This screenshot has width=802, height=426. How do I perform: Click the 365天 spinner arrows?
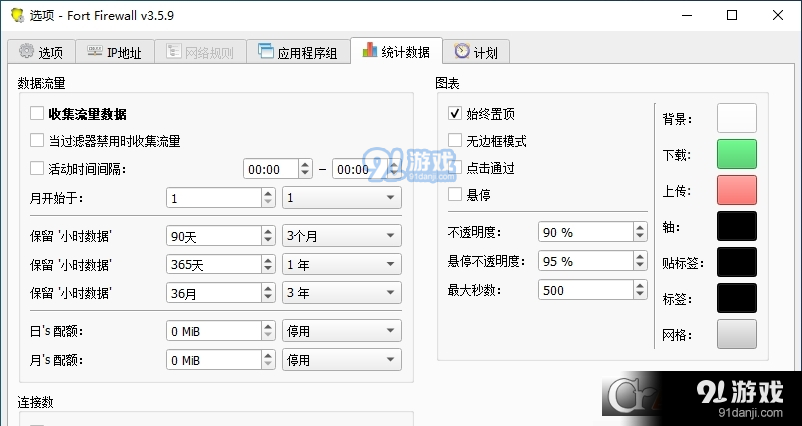point(269,264)
